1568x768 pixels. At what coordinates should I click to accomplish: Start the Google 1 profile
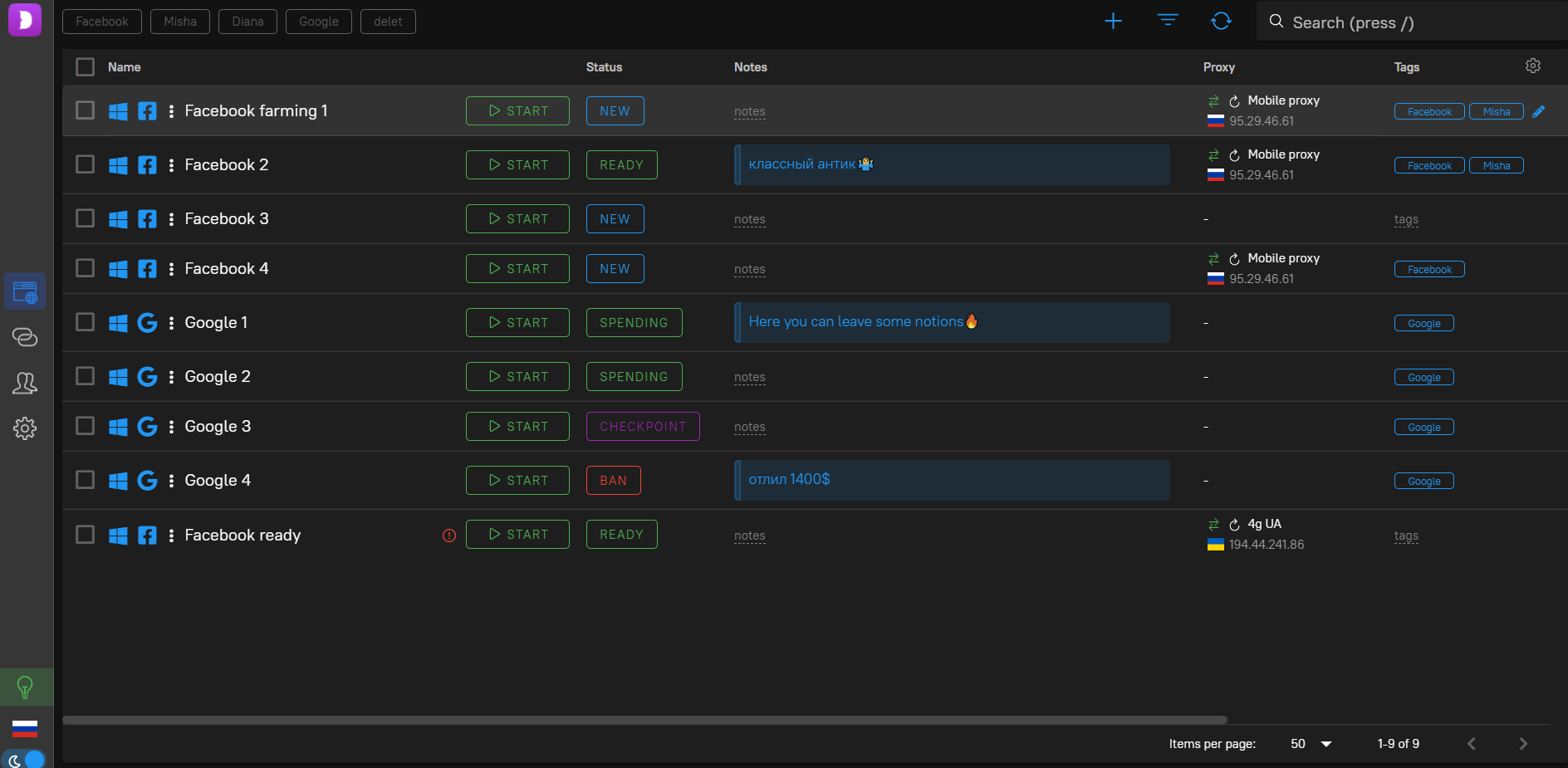517,323
